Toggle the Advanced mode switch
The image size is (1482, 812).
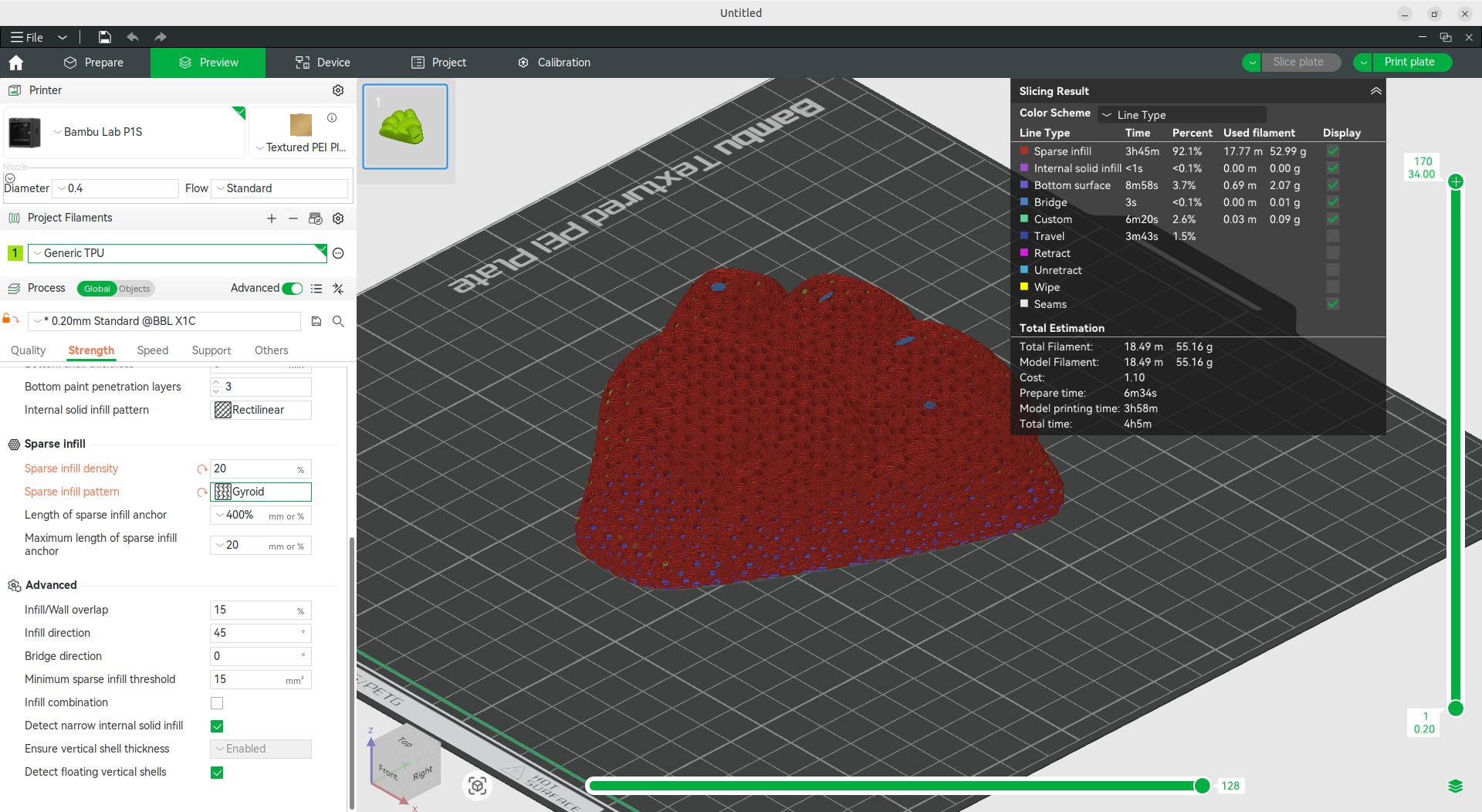point(293,289)
